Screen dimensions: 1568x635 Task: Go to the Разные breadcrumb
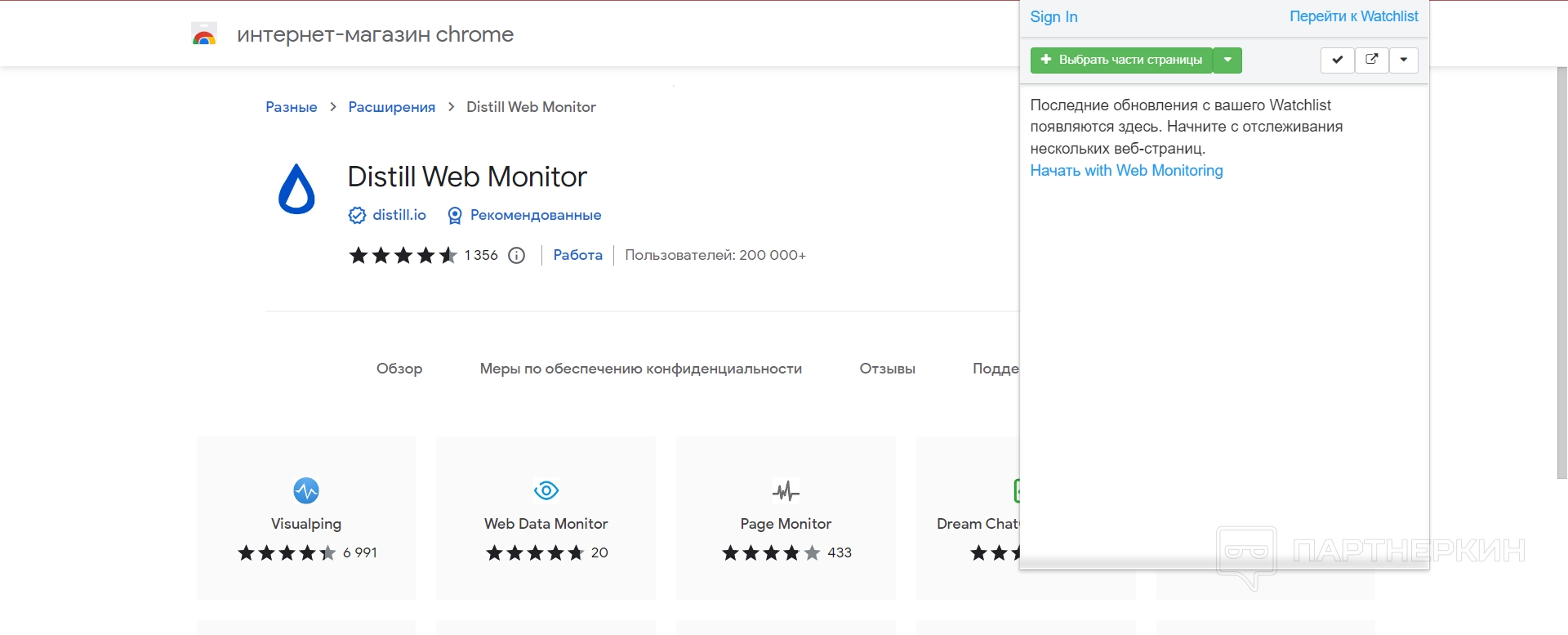point(292,107)
